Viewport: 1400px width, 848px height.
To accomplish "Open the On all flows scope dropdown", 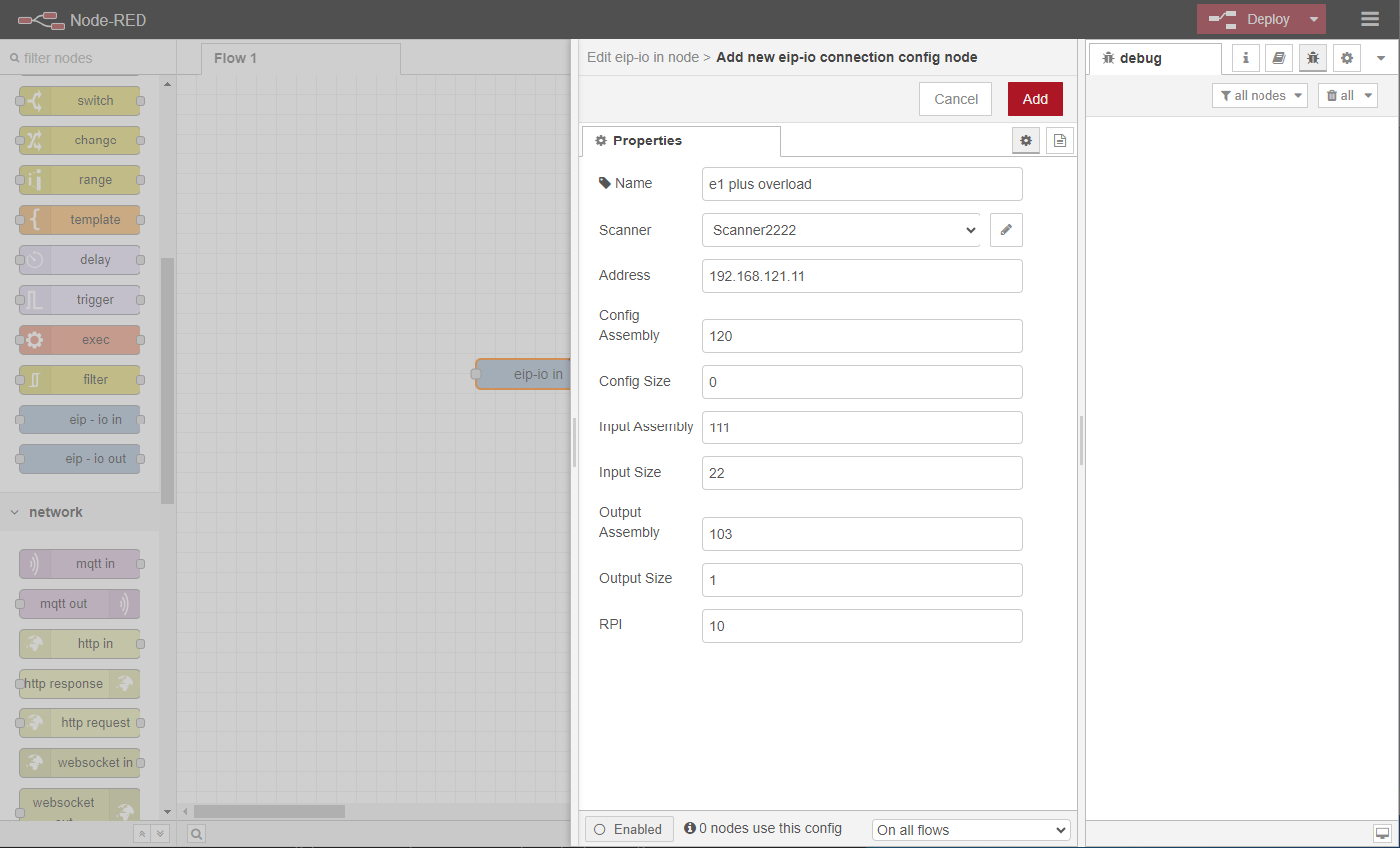I will click(972, 830).
